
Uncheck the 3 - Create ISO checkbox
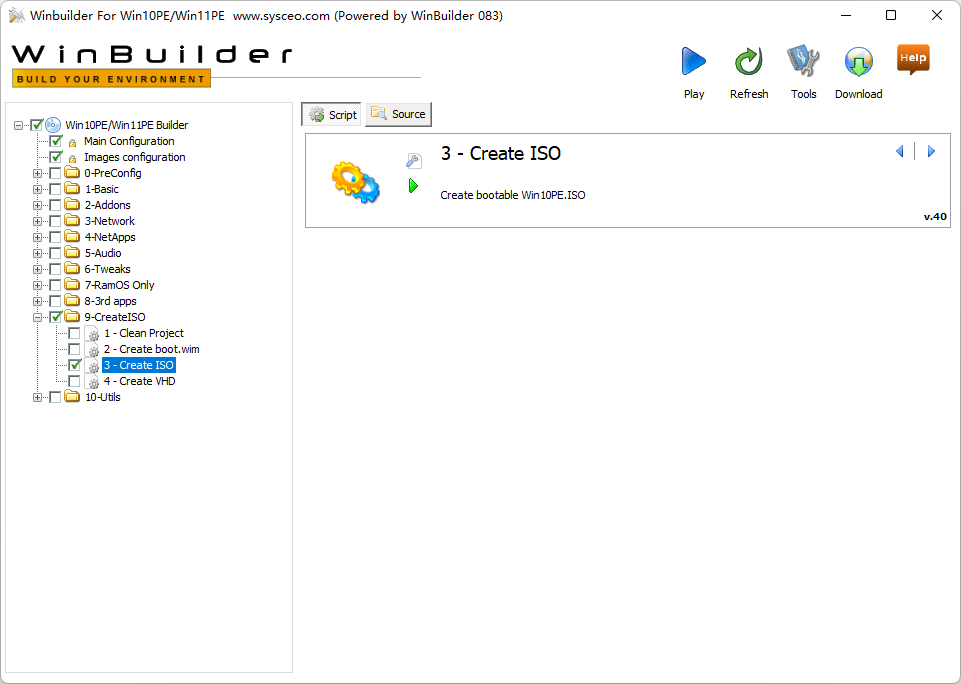[75, 365]
